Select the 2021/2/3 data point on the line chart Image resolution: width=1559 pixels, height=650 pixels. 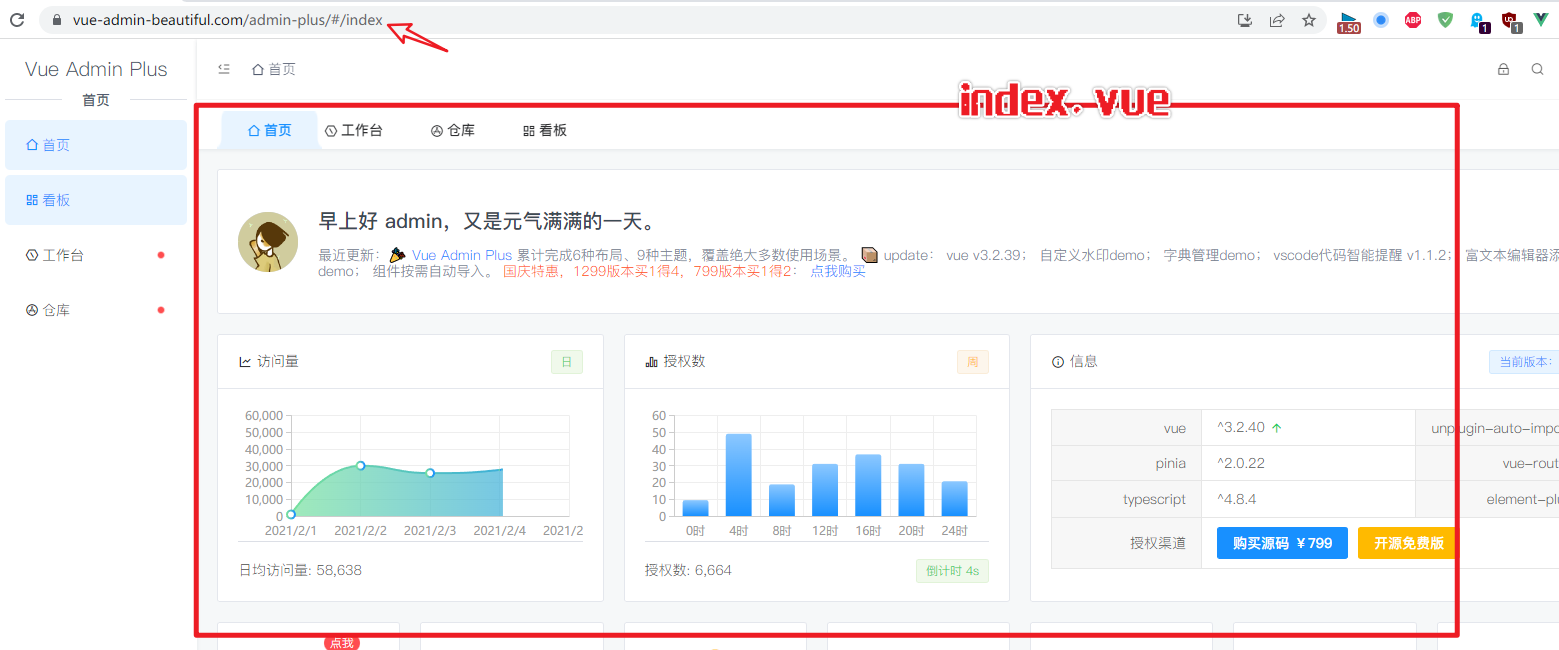point(430,473)
